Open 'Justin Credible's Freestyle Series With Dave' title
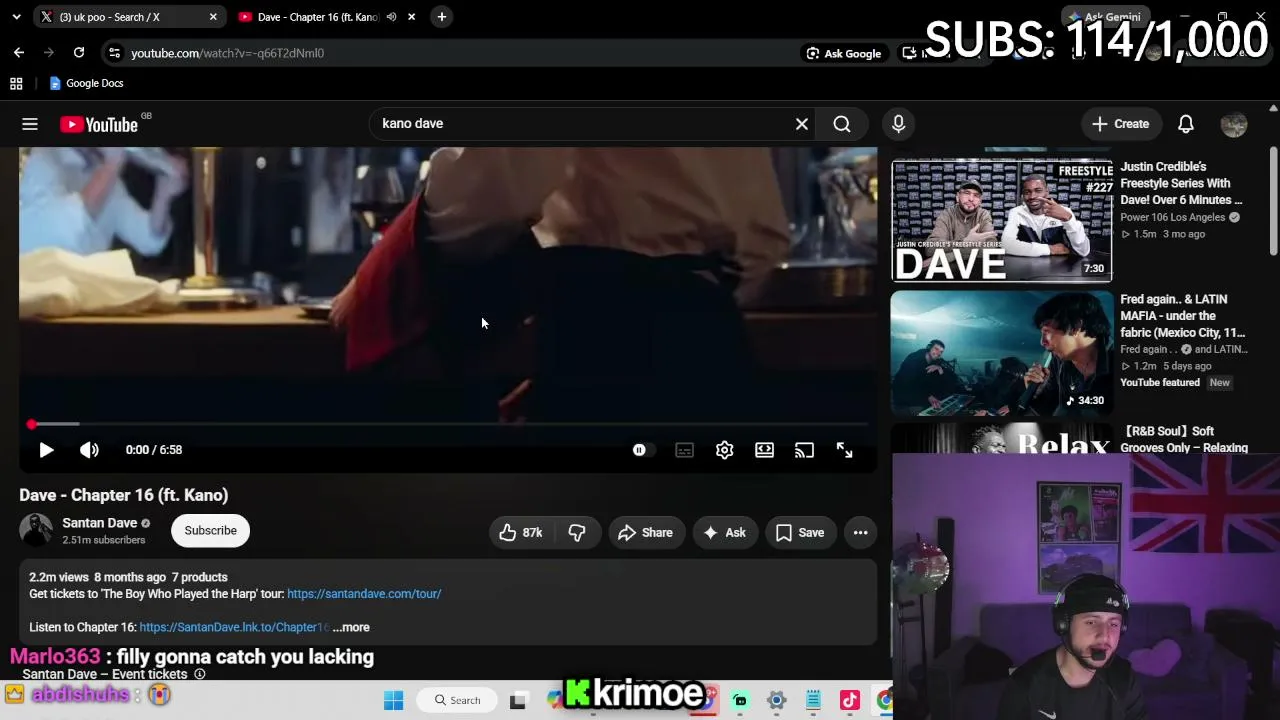Image resolution: width=1280 pixels, height=720 pixels. tap(1181, 184)
